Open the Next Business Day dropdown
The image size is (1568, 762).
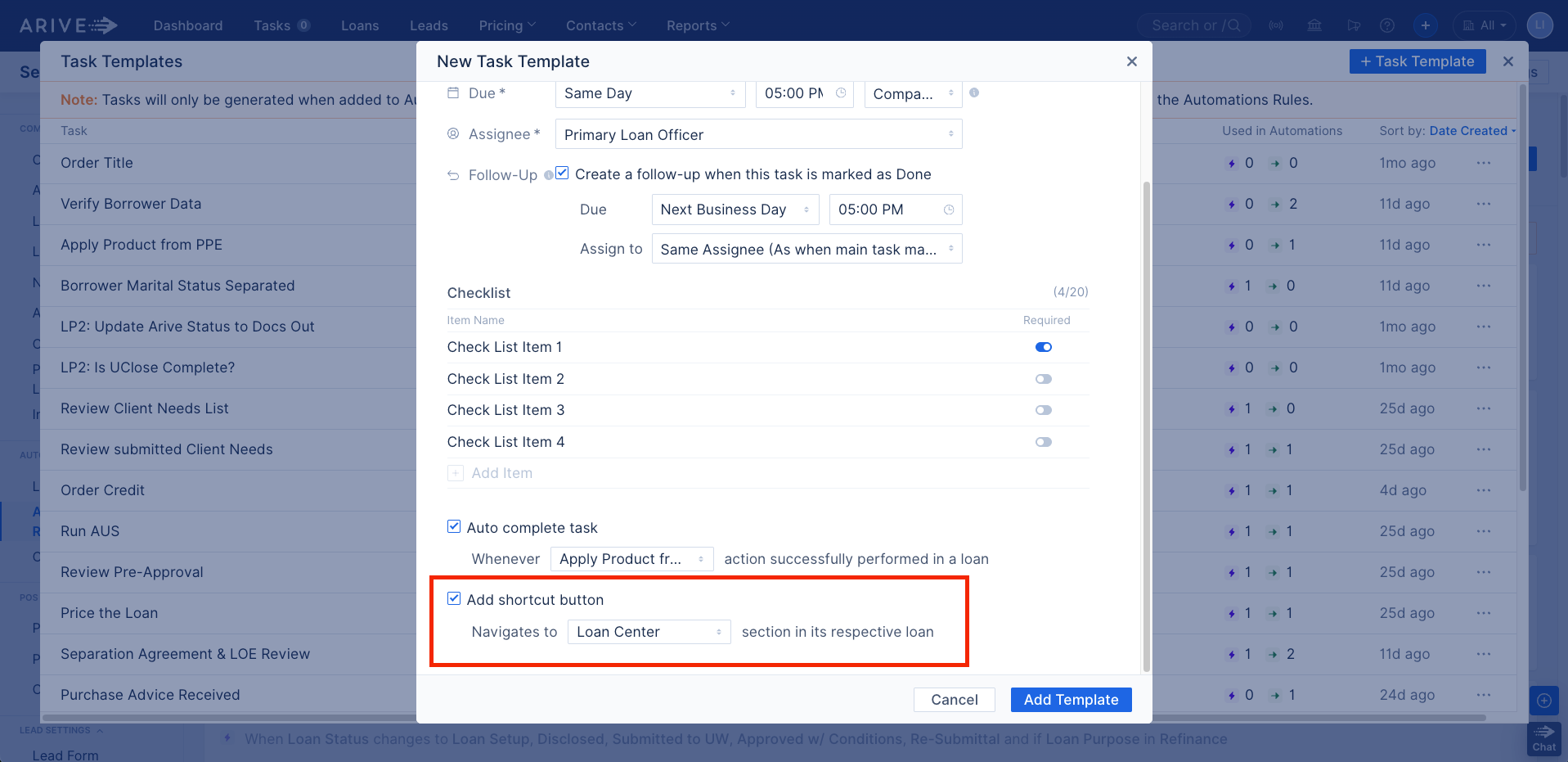click(734, 210)
